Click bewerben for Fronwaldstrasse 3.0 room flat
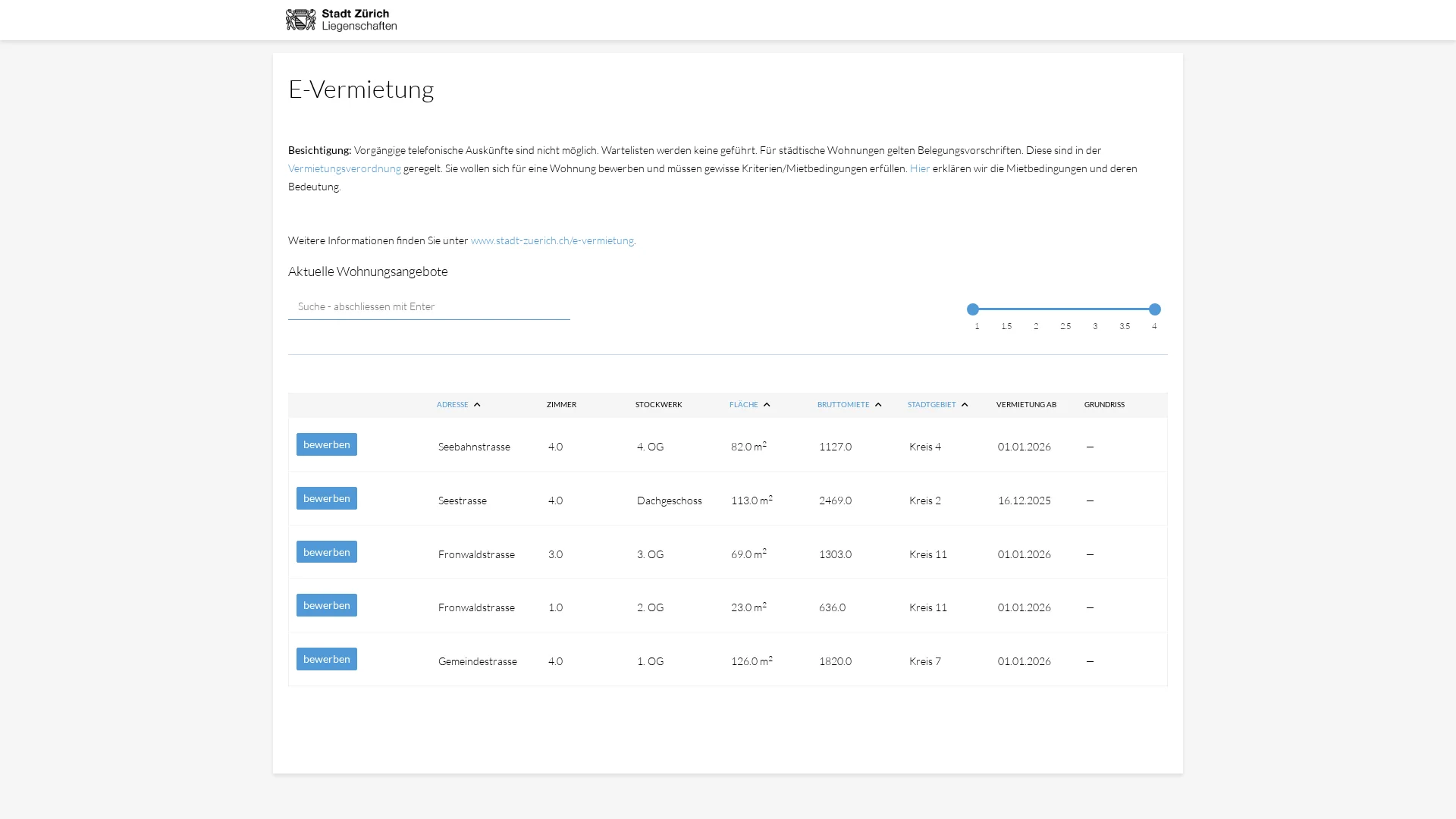Viewport: 1456px width, 819px height. click(x=326, y=552)
